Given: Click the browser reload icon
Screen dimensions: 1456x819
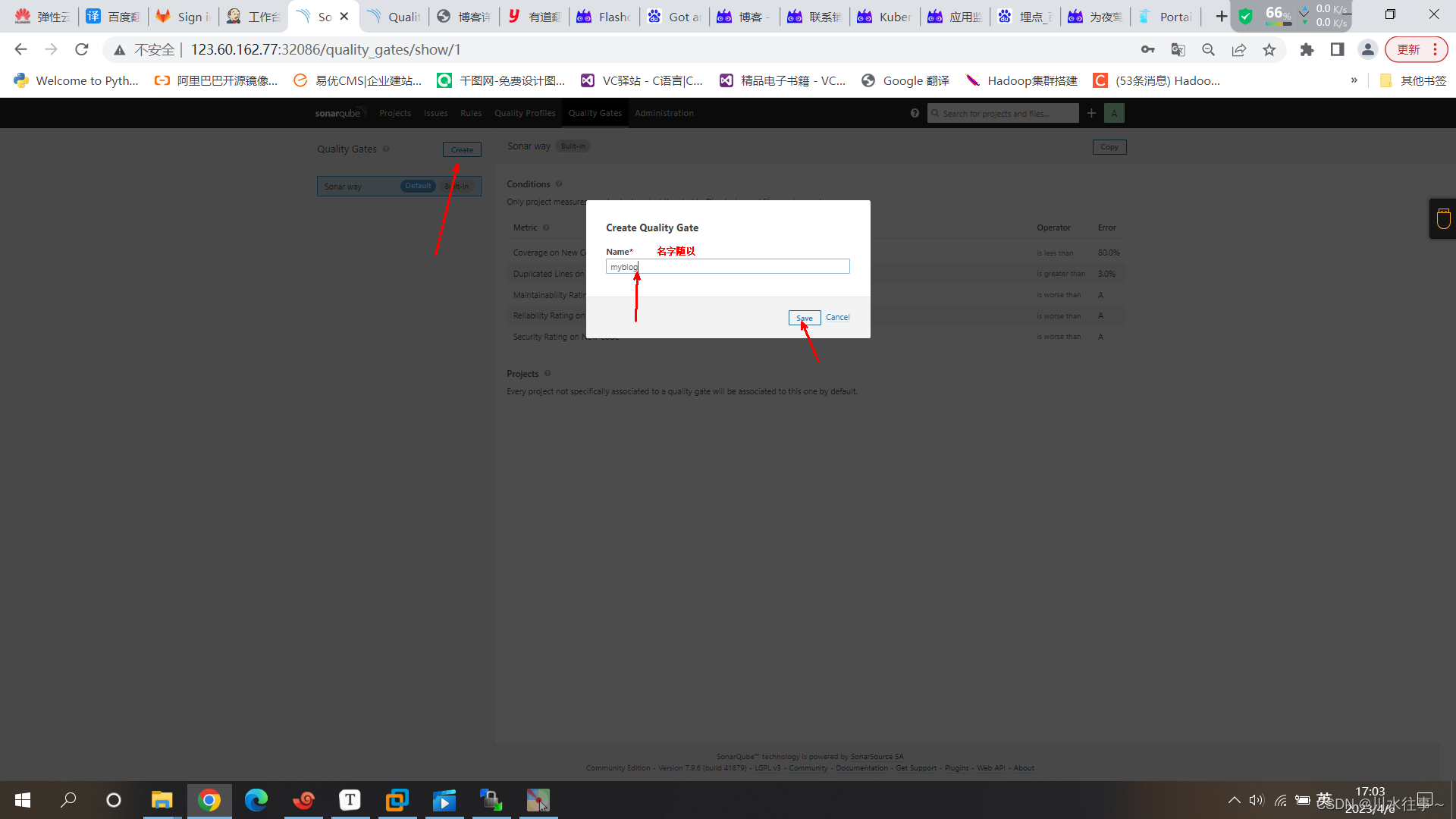Looking at the screenshot, I should pyautogui.click(x=82, y=50).
